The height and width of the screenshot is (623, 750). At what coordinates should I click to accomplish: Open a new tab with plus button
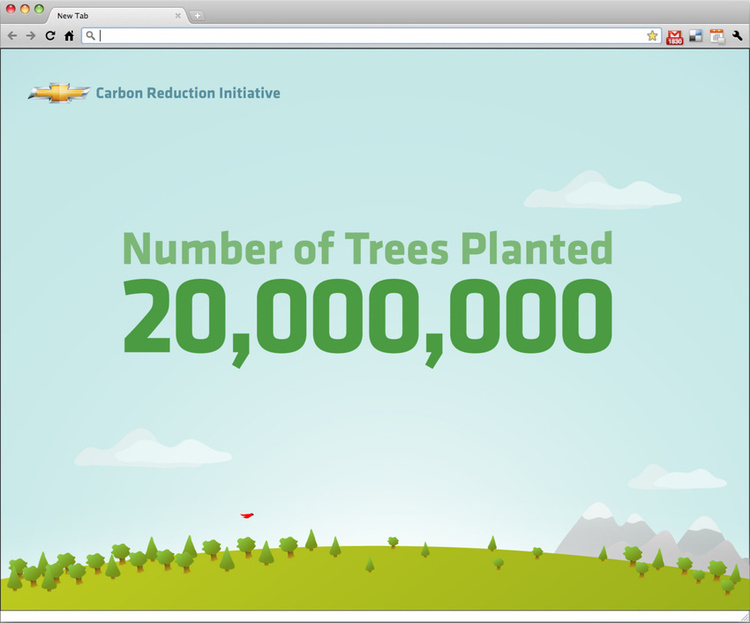click(x=198, y=15)
